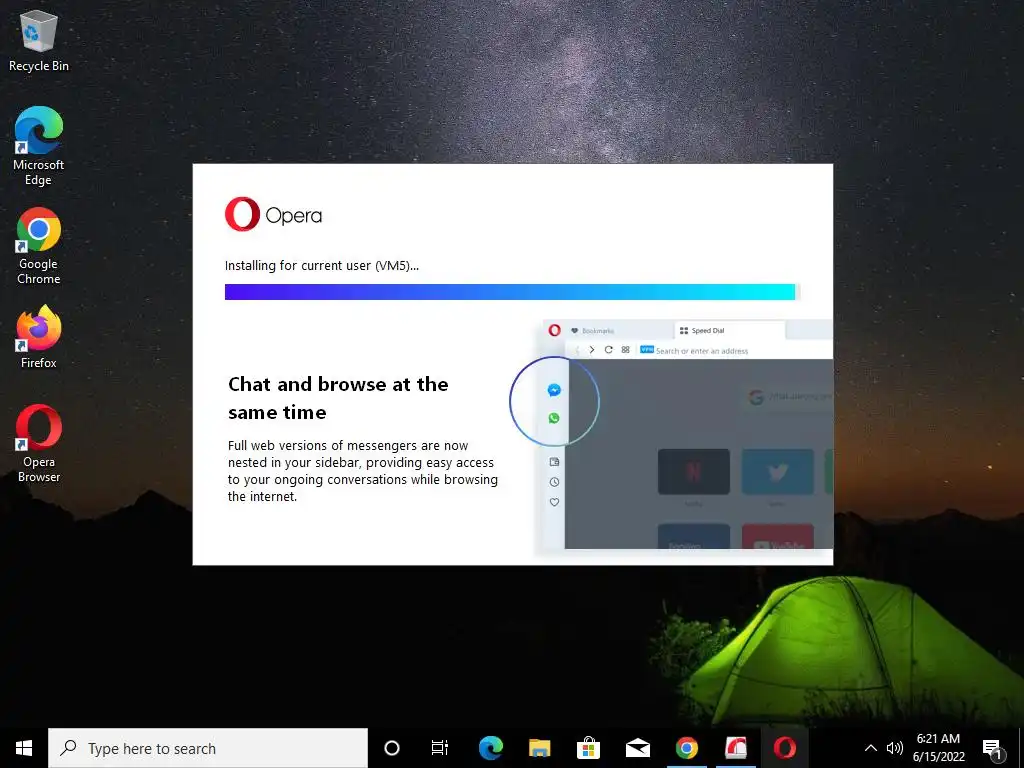The width and height of the screenshot is (1024, 768).
Task: Select the Opera Browser desktop shortcut
Action: tap(39, 443)
